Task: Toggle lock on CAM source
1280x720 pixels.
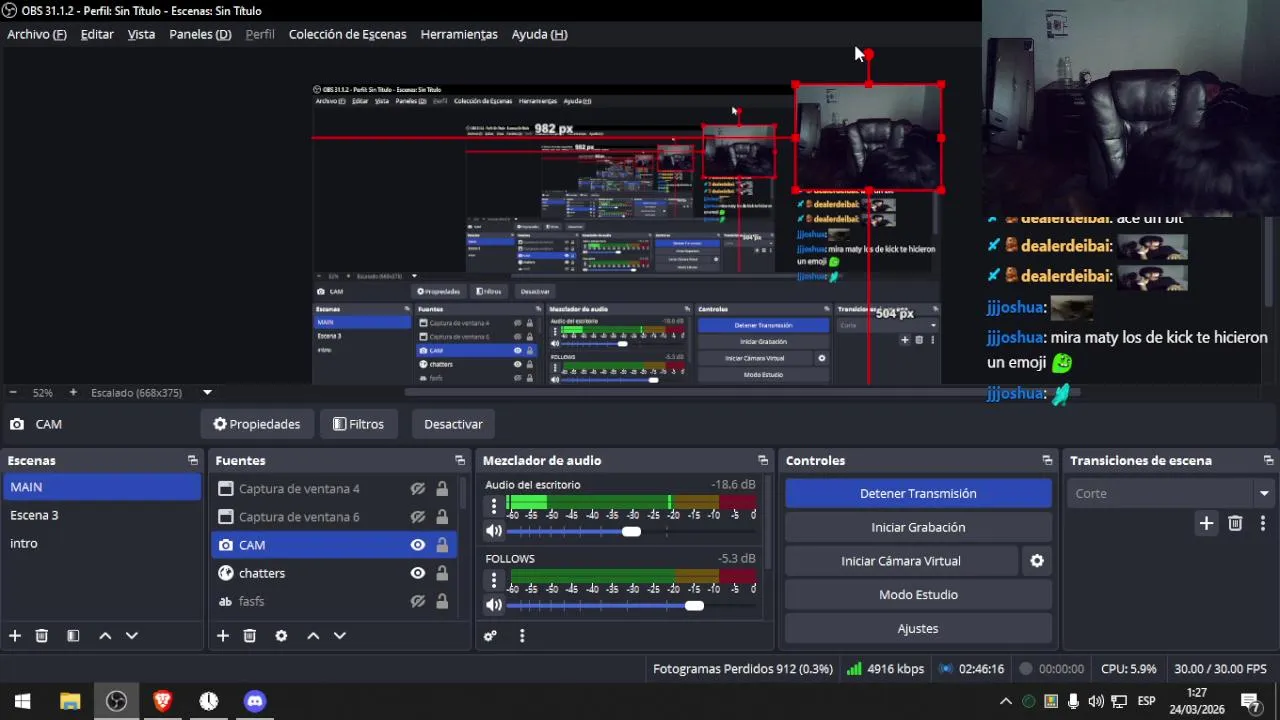Action: pyautogui.click(x=442, y=545)
